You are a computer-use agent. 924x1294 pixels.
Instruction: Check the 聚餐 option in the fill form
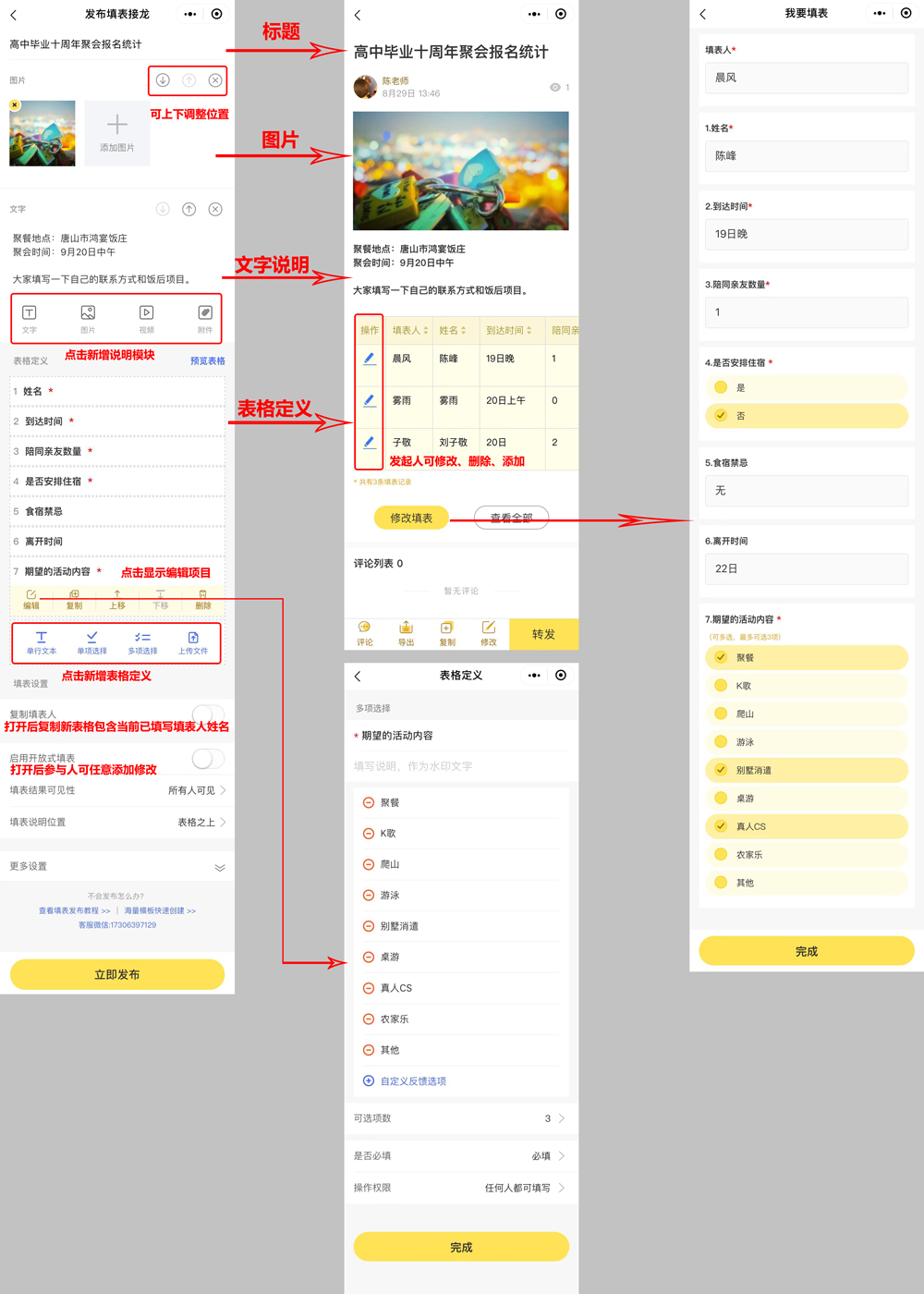coord(806,658)
